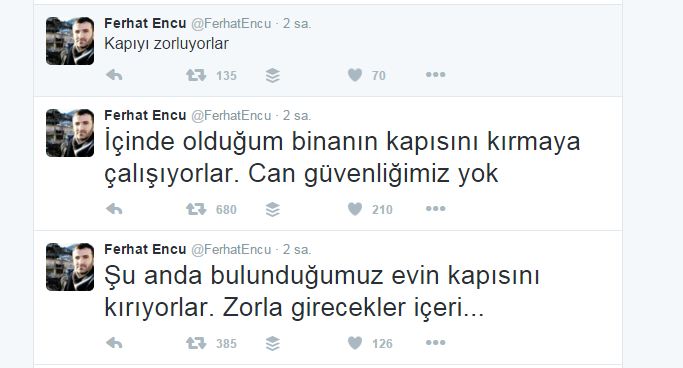Viewport: 683px width, 368px height.
Task: Retweet the tweet with 680 retweets
Action: pyautogui.click(x=196, y=209)
